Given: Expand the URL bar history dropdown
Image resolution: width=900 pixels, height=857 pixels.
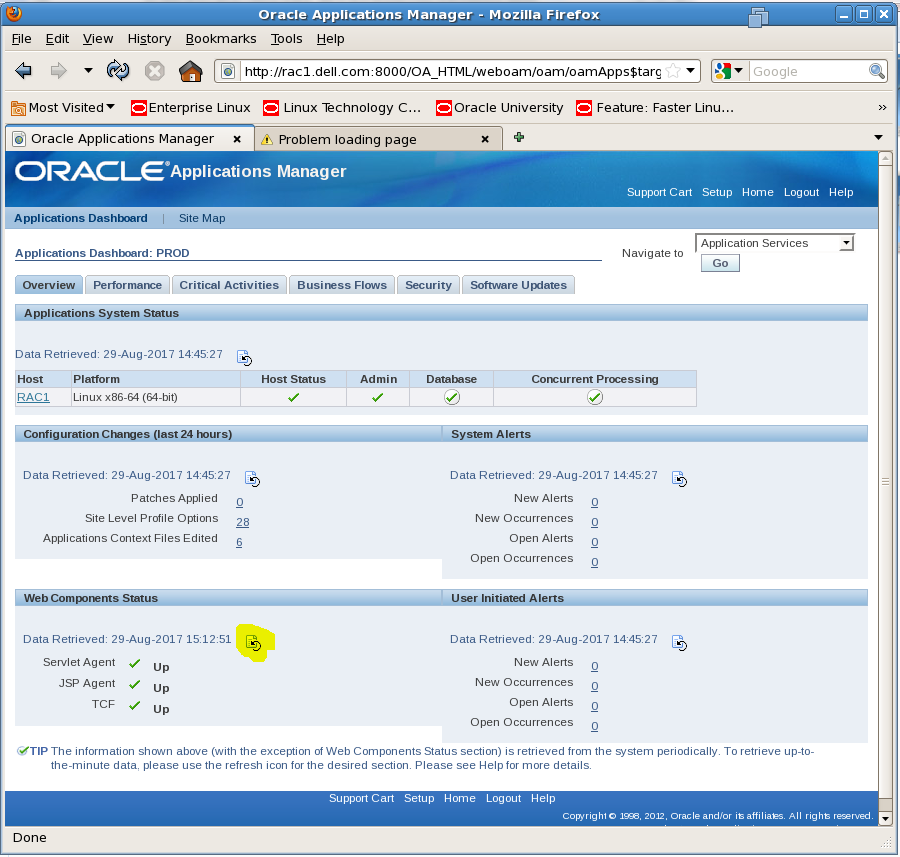Looking at the screenshot, I should click(x=690, y=71).
